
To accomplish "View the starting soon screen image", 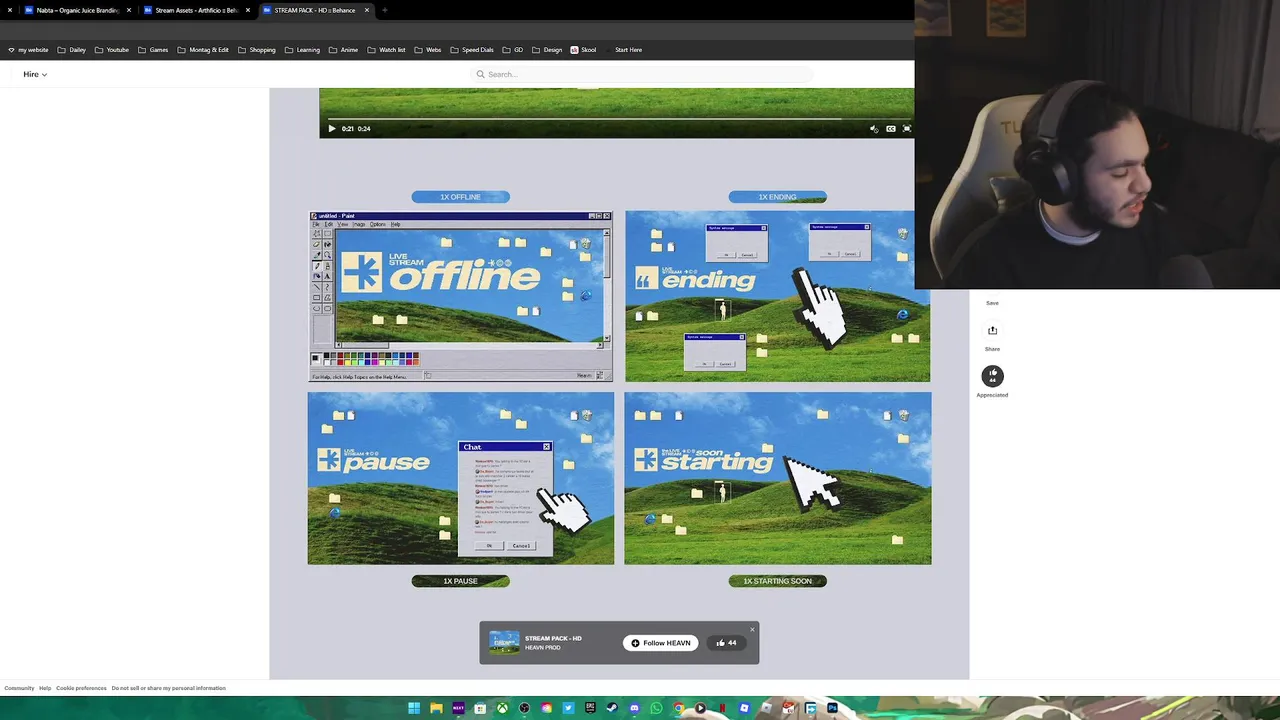I will pos(777,478).
